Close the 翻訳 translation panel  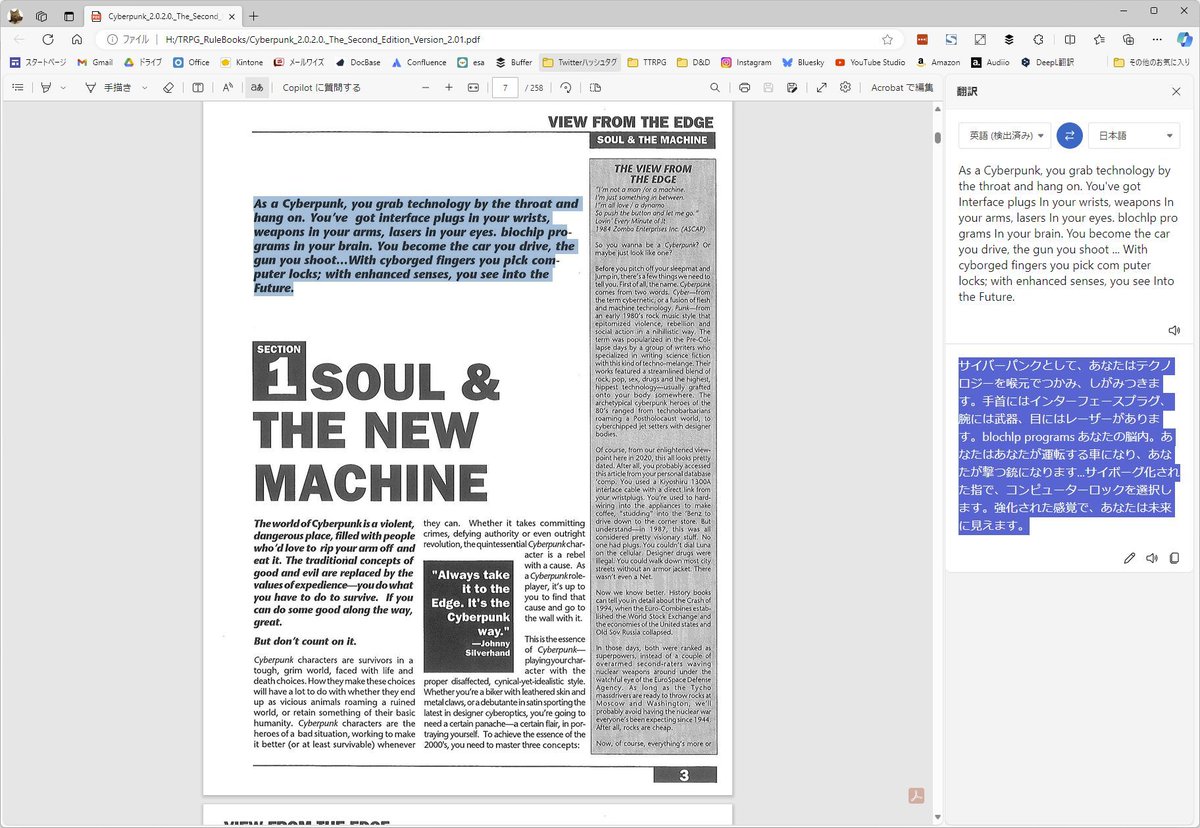(1176, 91)
